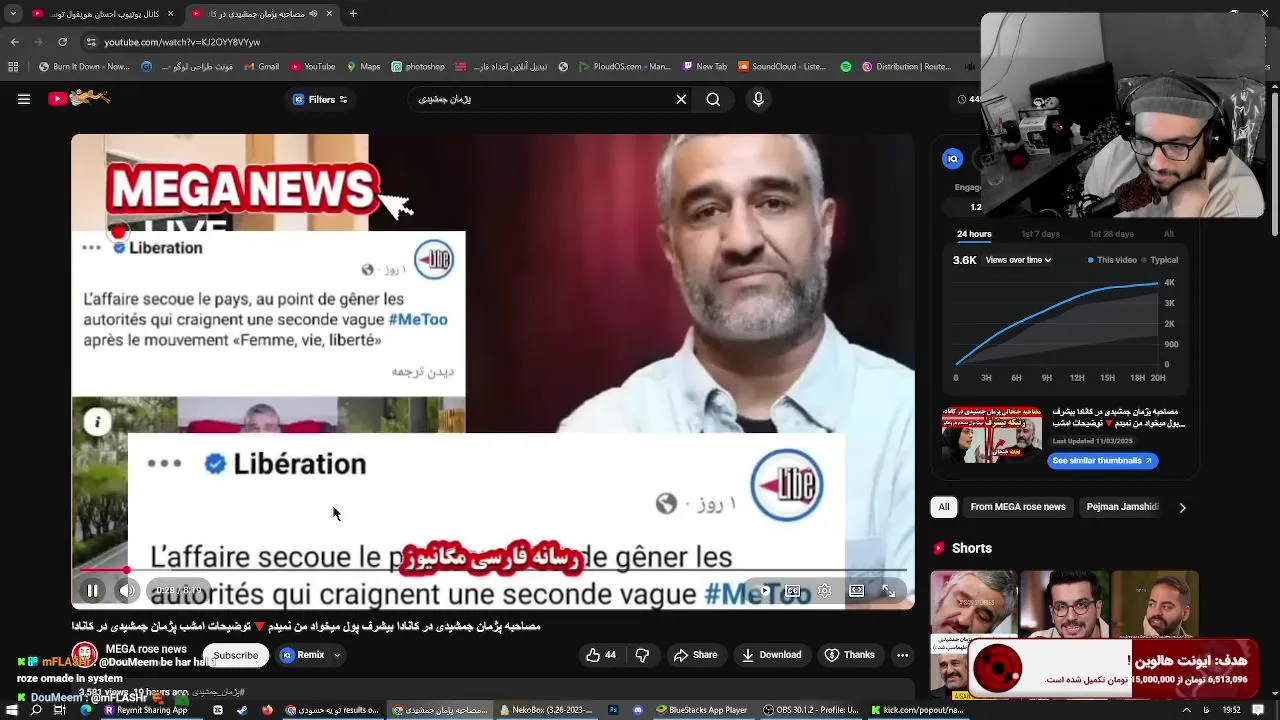Close the active YouTube tab

[330, 14]
